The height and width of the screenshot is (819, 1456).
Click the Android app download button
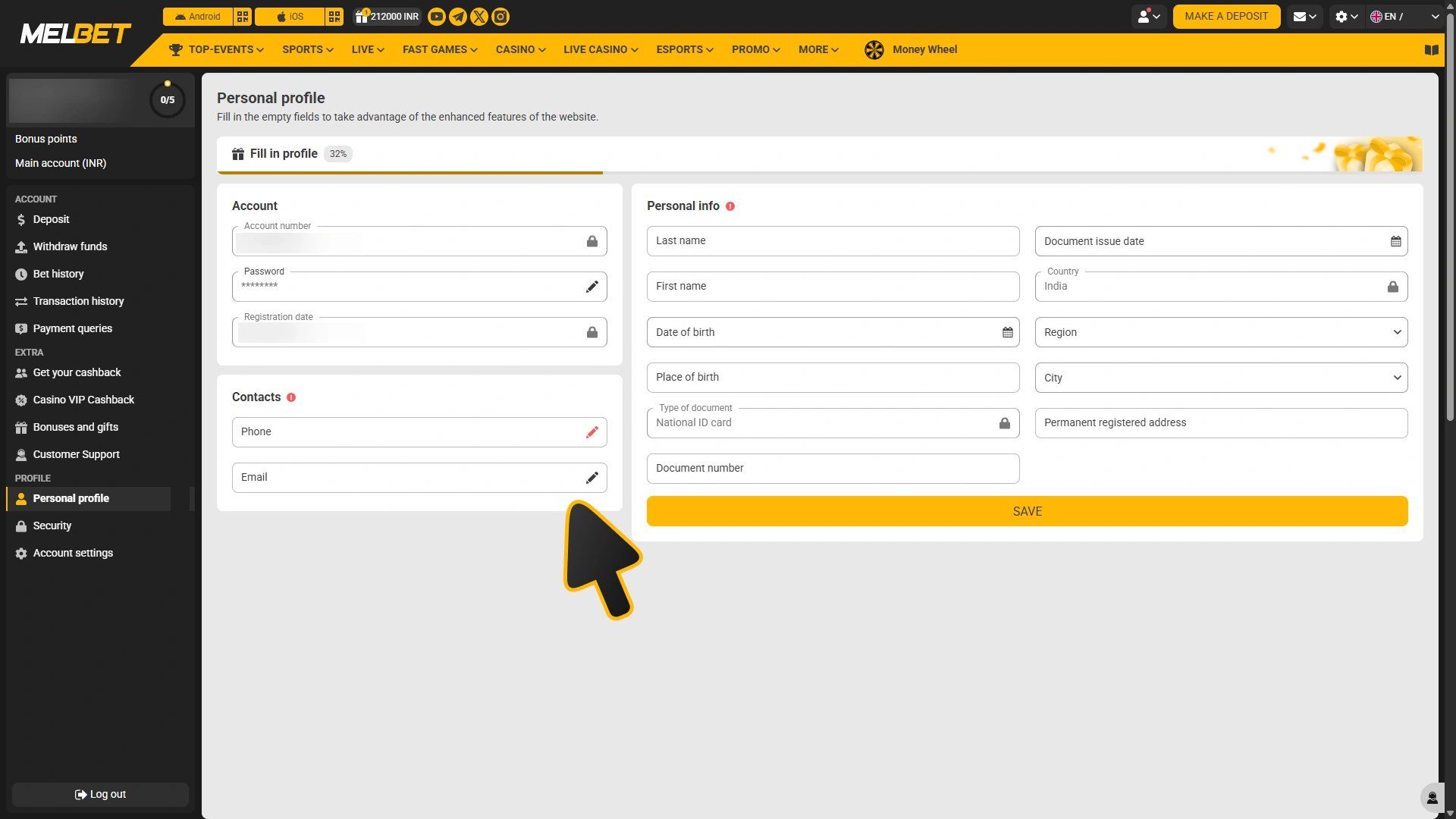click(x=198, y=17)
